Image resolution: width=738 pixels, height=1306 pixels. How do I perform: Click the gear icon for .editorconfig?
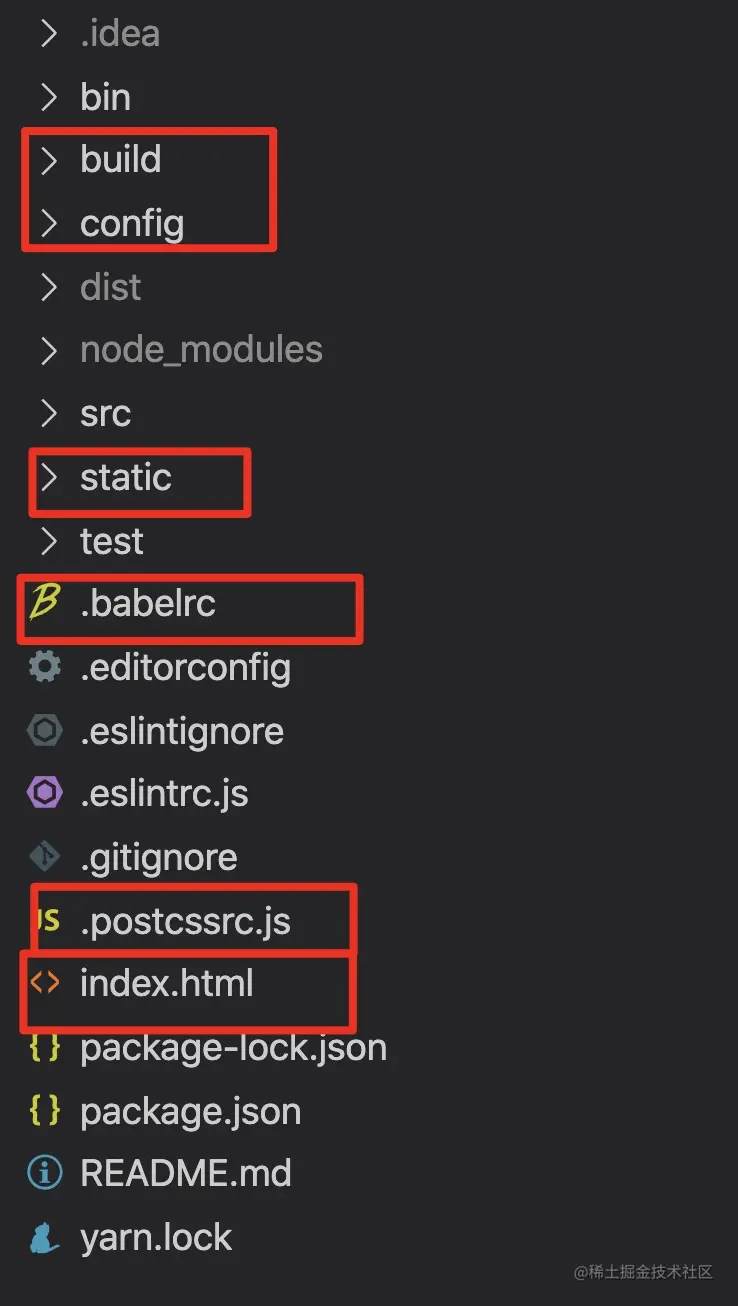(x=44, y=667)
